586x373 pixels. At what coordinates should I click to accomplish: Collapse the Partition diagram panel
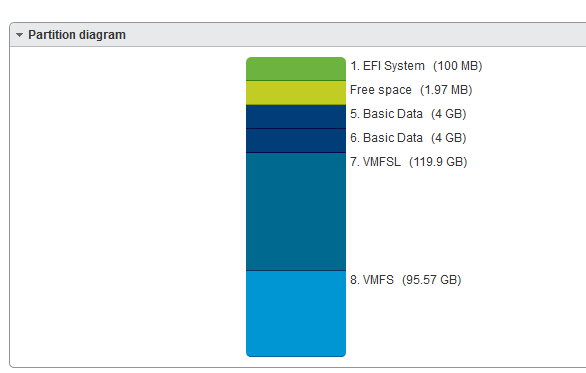point(19,35)
